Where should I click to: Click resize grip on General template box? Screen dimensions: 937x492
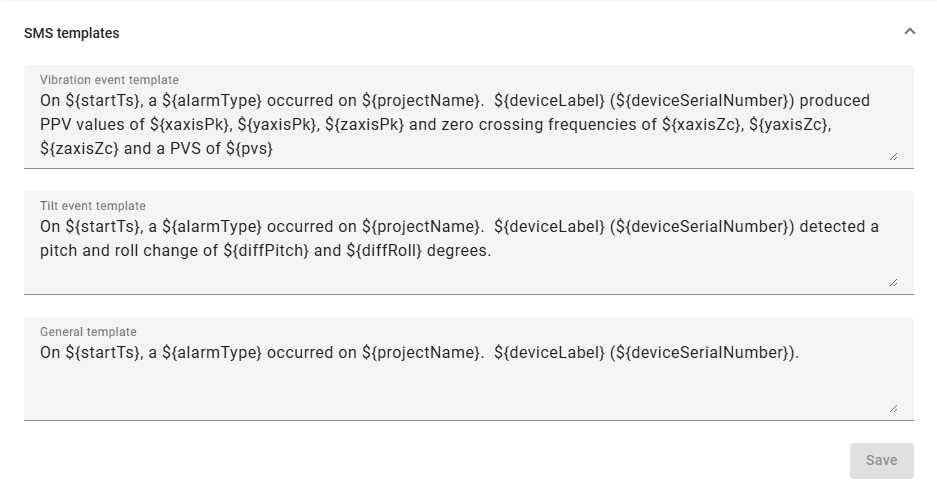[893, 408]
